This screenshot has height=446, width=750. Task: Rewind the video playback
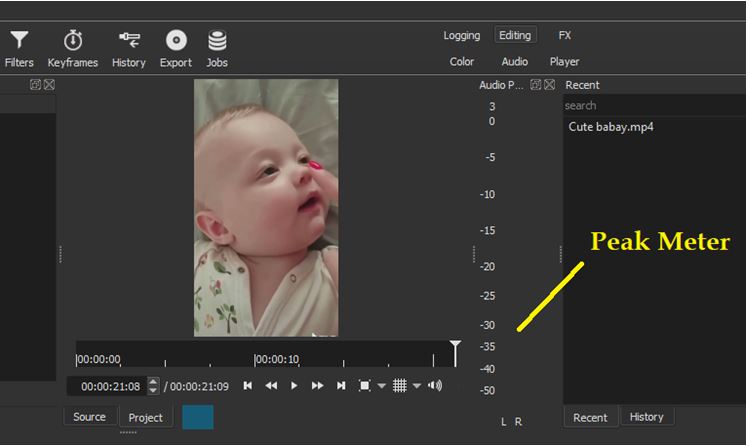click(x=271, y=386)
